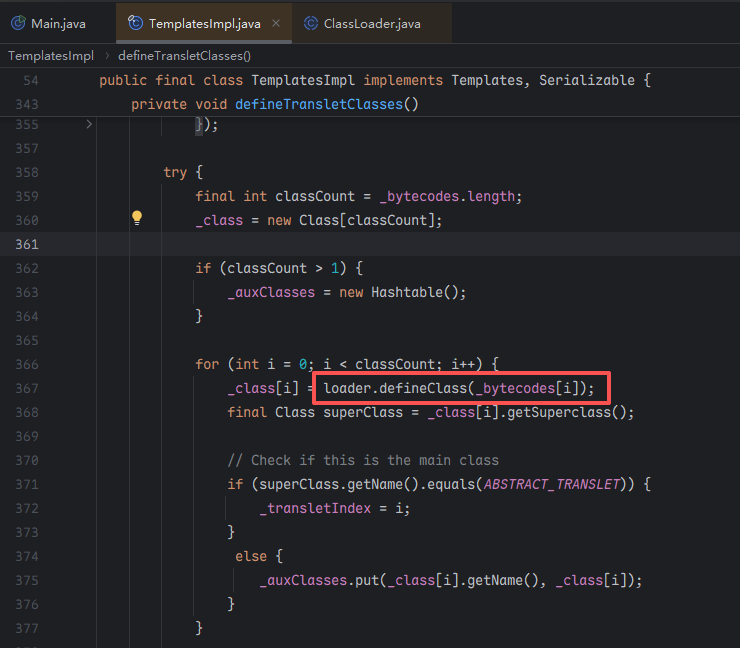This screenshot has height=648, width=740.
Task: Click _auxClasses.put on line 375
Action: click(x=322, y=580)
